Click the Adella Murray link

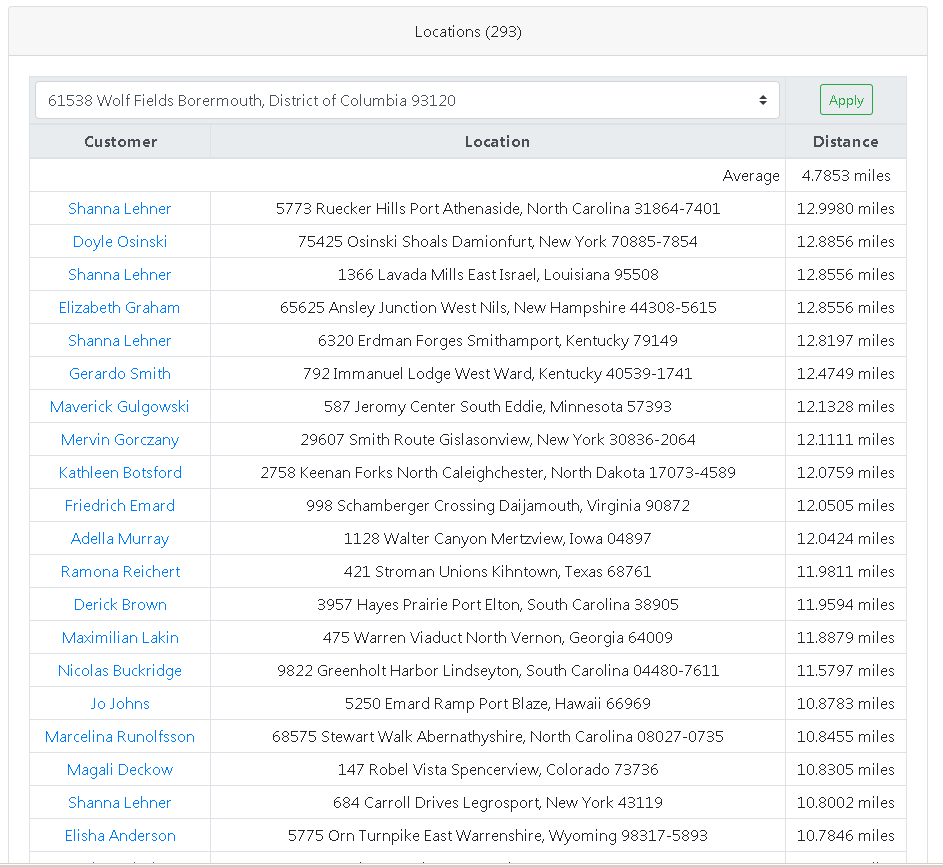(x=120, y=539)
